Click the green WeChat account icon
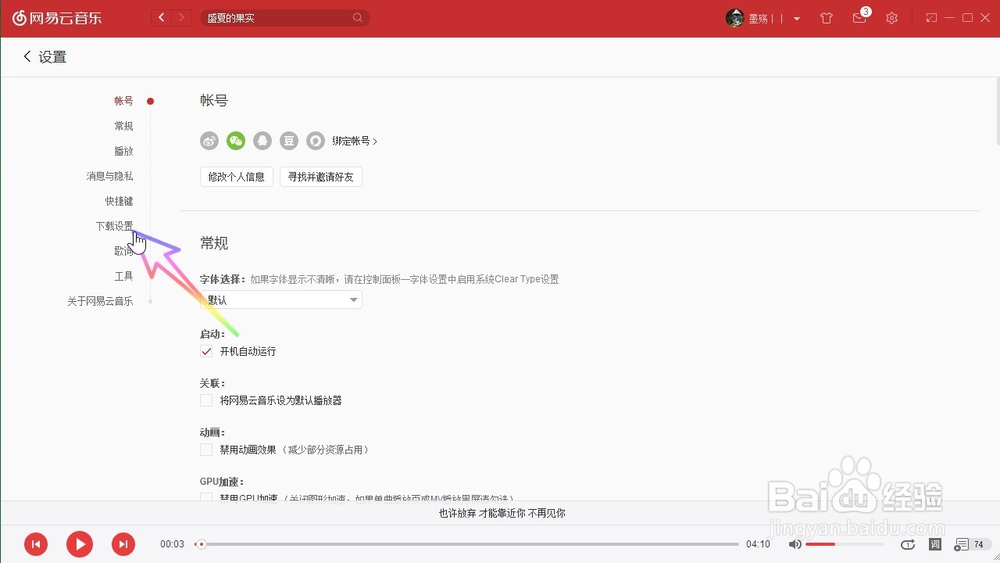The height and width of the screenshot is (563, 1000). 236,141
